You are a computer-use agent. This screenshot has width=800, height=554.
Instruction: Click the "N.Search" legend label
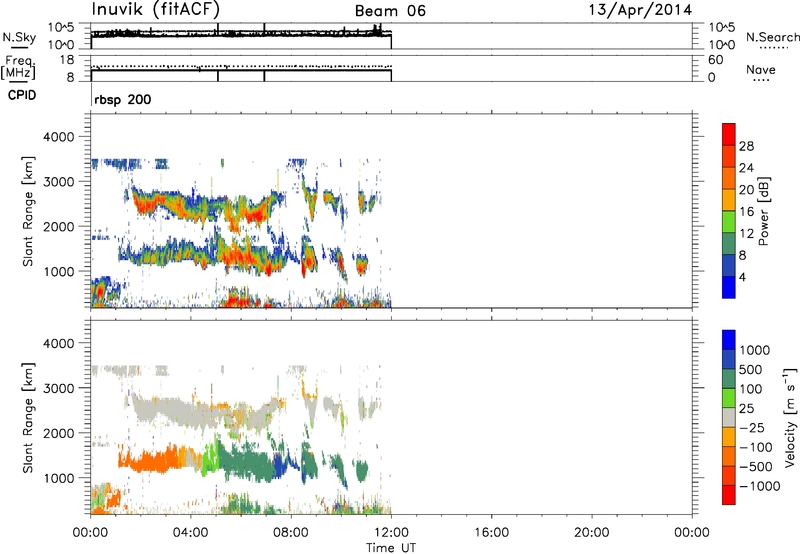point(772,37)
